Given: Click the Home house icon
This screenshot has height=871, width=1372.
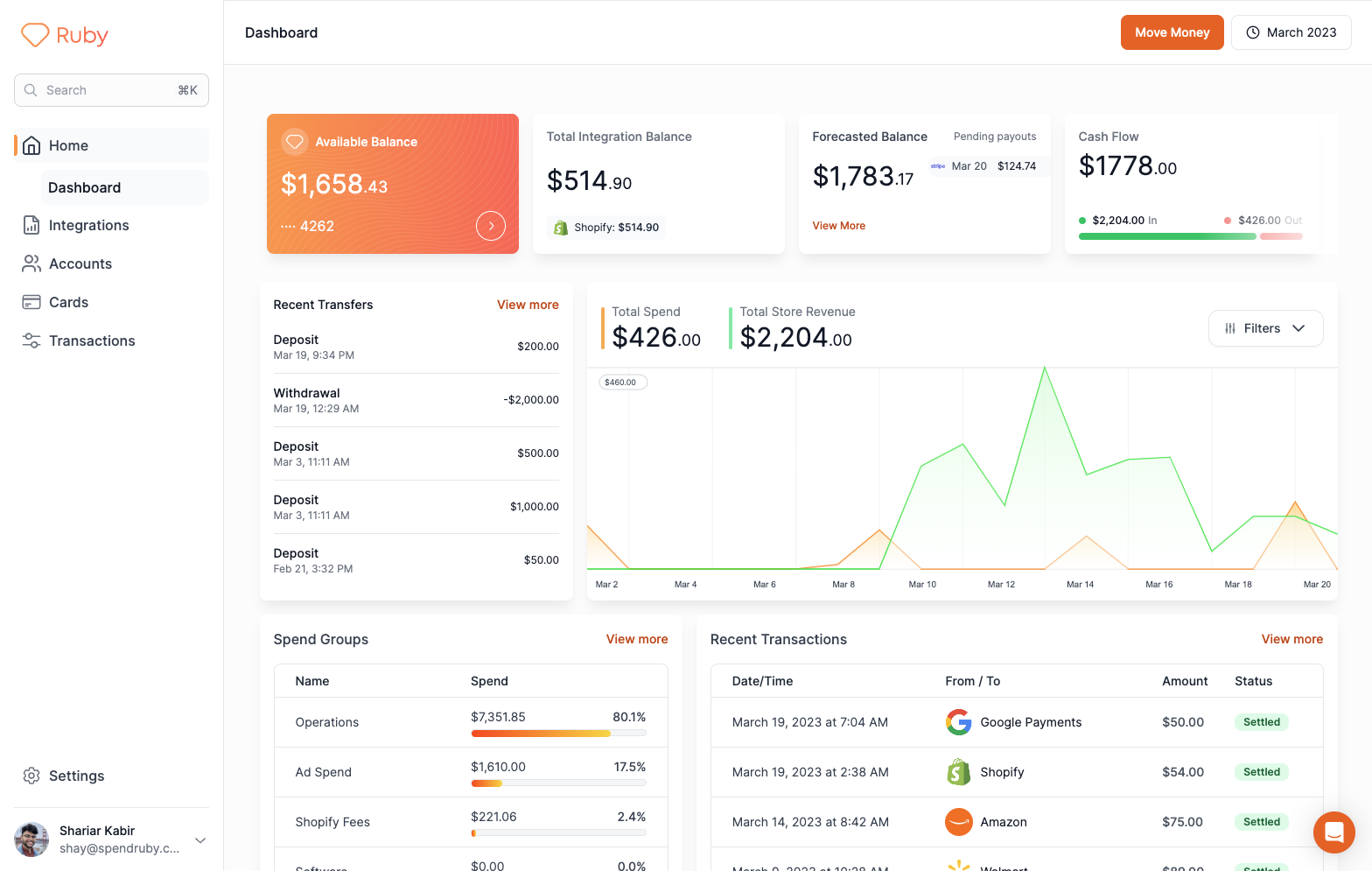Looking at the screenshot, I should click(31, 145).
